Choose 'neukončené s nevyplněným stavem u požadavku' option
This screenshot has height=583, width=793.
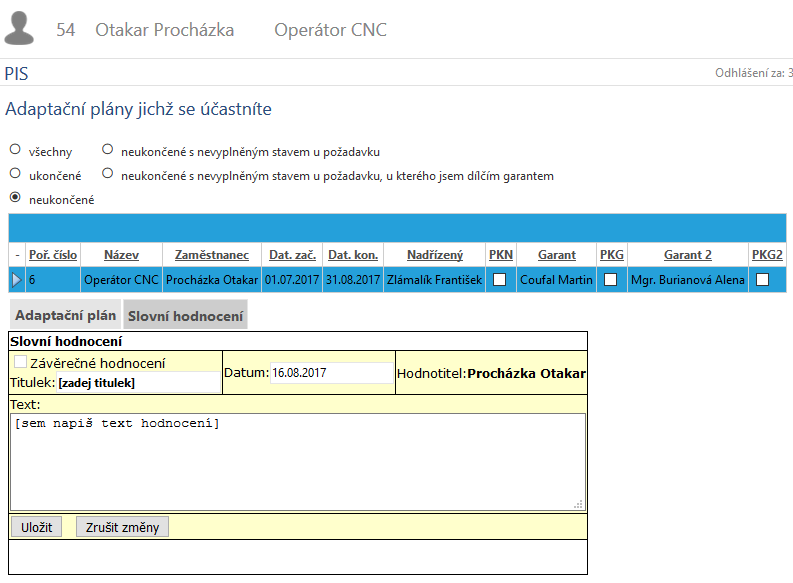[107, 149]
